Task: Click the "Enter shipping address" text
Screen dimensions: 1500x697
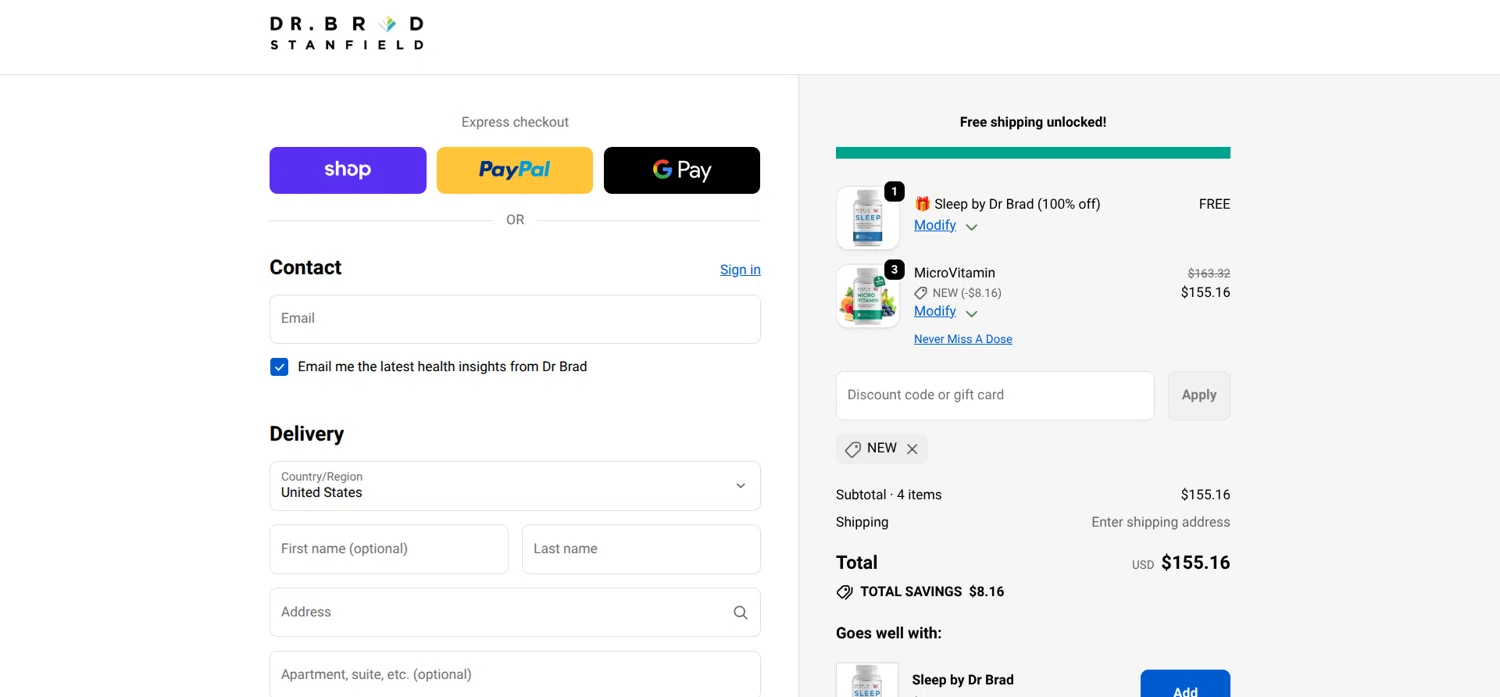Action: 1160,522
